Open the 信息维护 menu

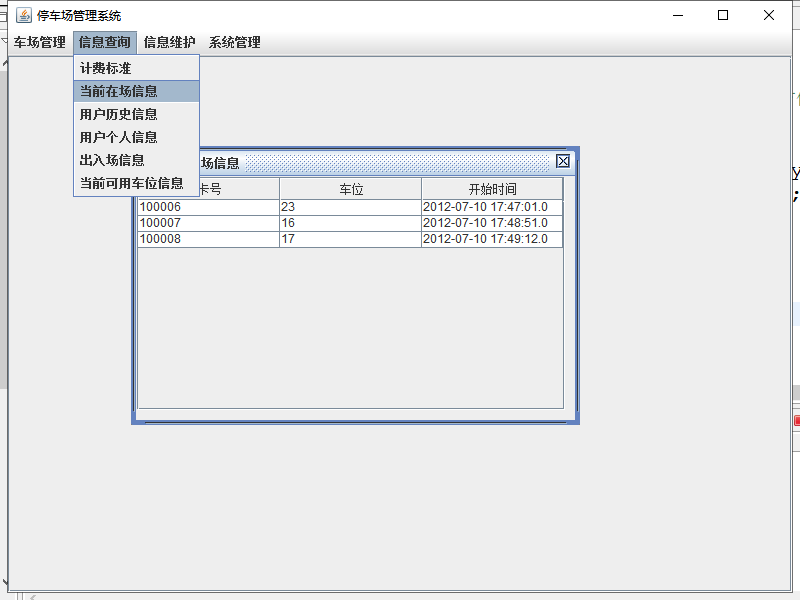point(169,42)
